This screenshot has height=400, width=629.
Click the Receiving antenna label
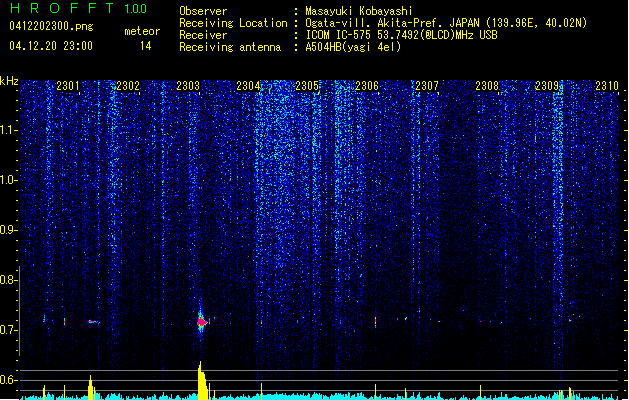pyautogui.click(x=230, y=47)
